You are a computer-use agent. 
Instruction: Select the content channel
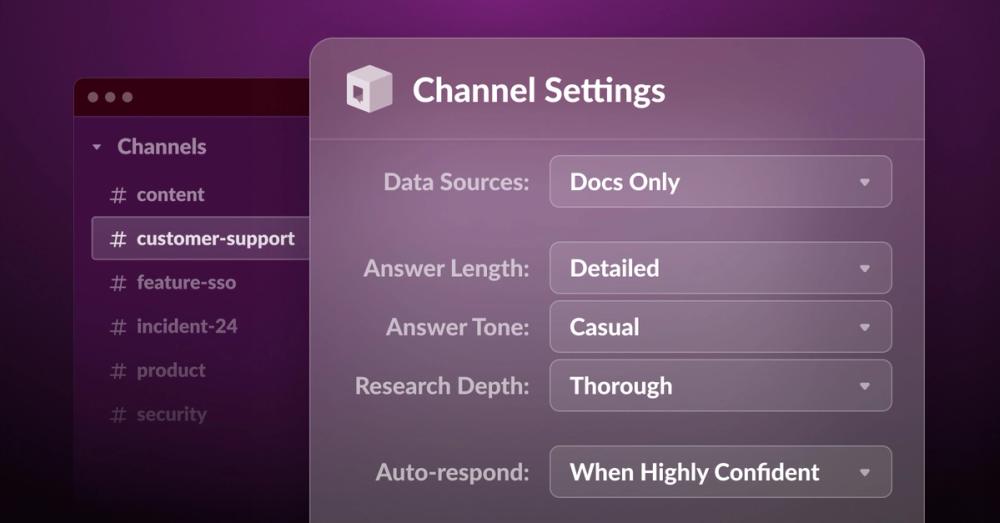[x=170, y=195]
